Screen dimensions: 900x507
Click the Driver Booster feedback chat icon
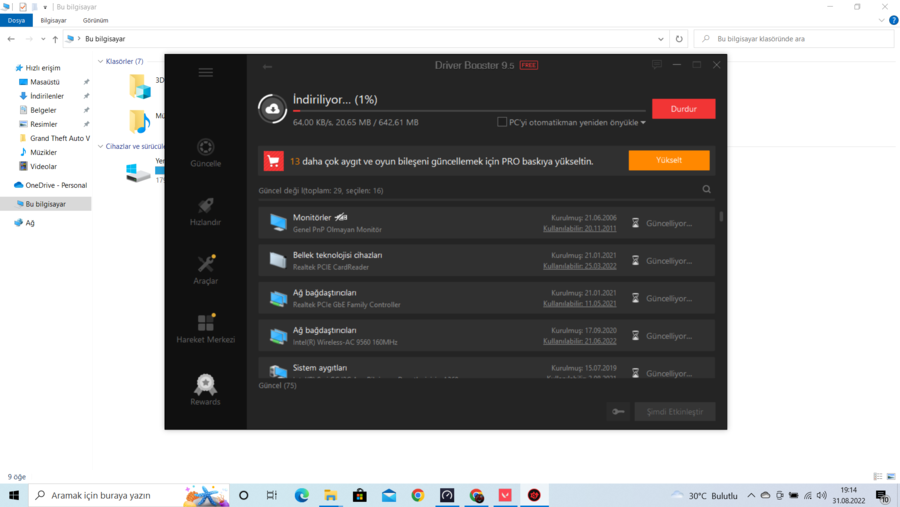click(x=657, y=65)
